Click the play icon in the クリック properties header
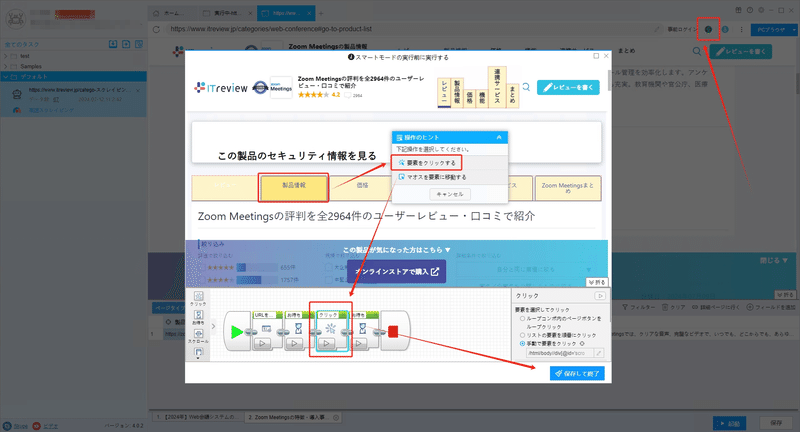 point(600,296)
